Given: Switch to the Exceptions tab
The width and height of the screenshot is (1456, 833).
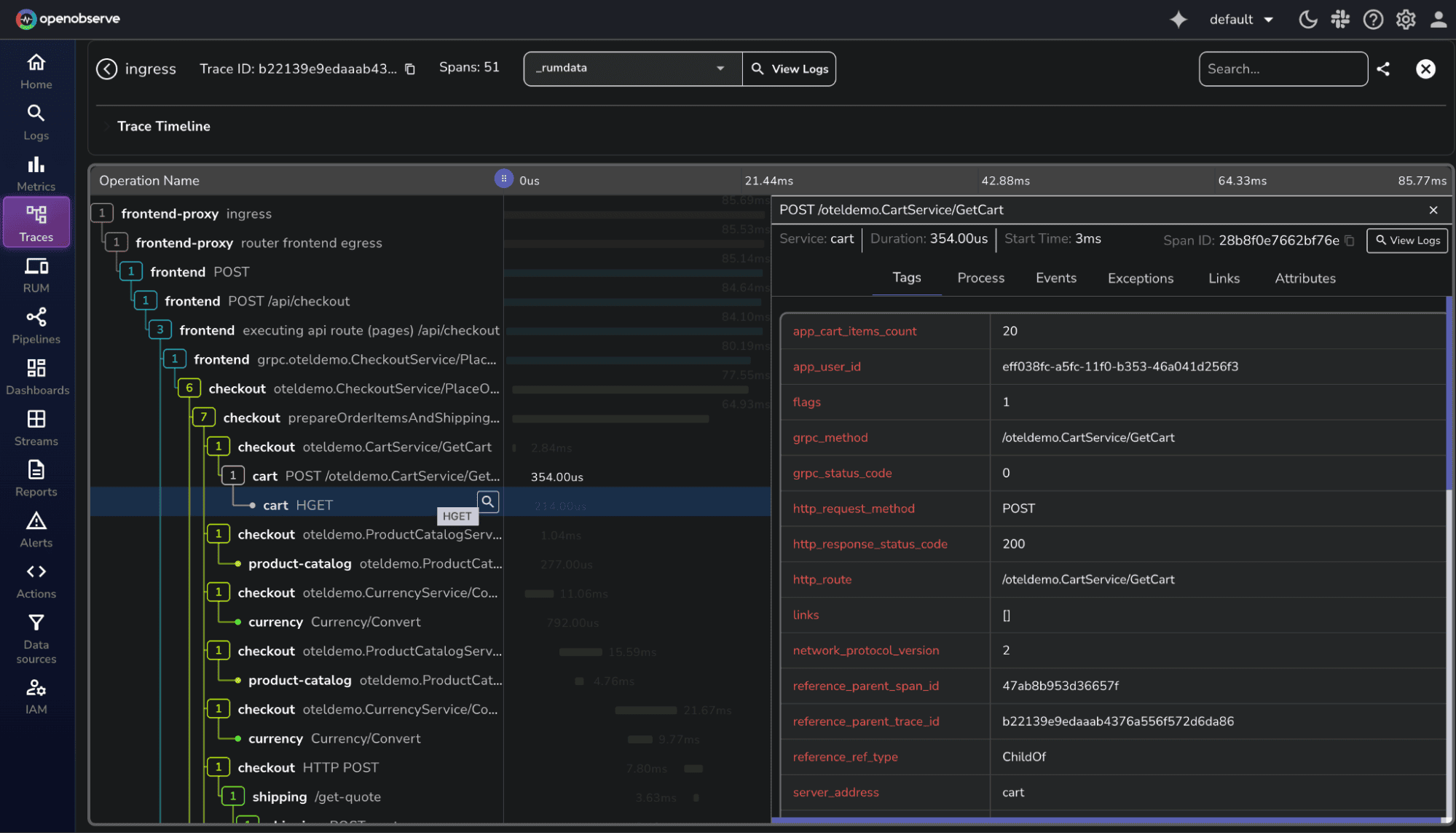Looking at the screenshot, I should tap(1140, 278).
